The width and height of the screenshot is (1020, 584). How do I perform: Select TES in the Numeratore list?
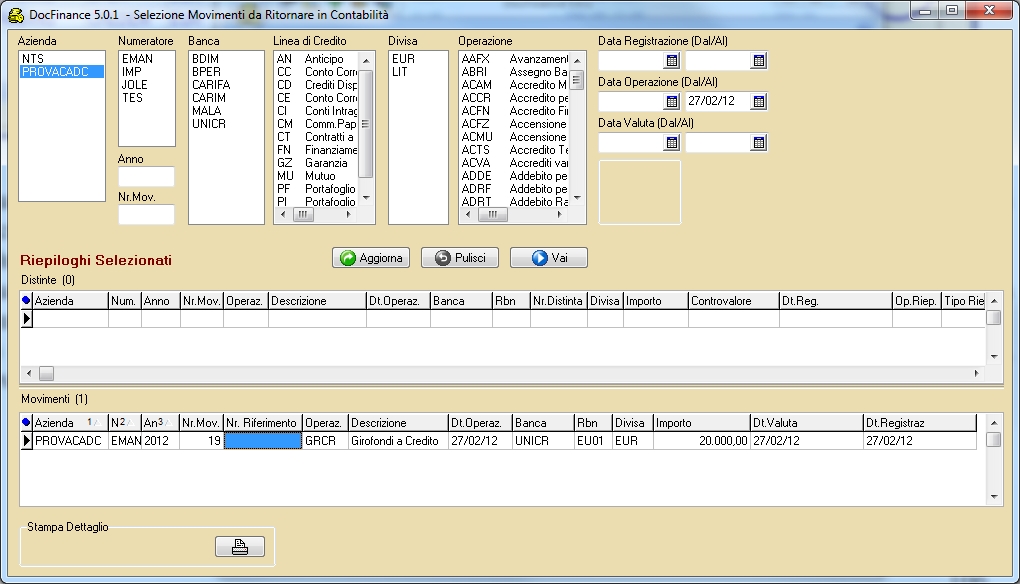tap(132, 98)
